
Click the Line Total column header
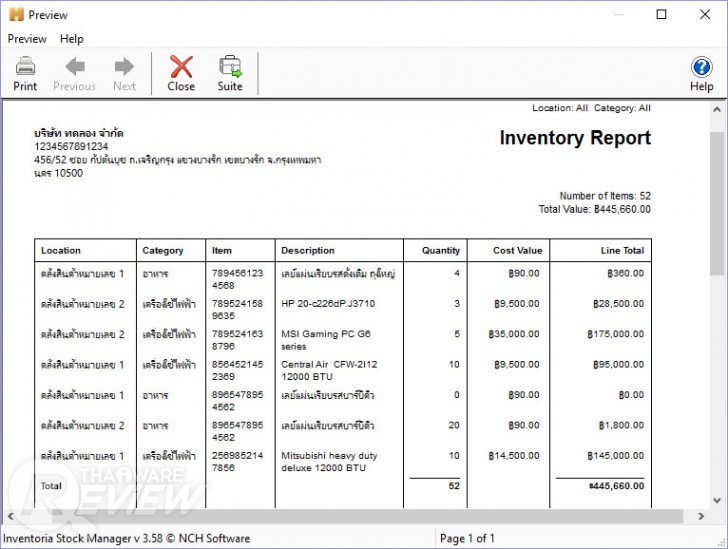(x=622, y=250)
